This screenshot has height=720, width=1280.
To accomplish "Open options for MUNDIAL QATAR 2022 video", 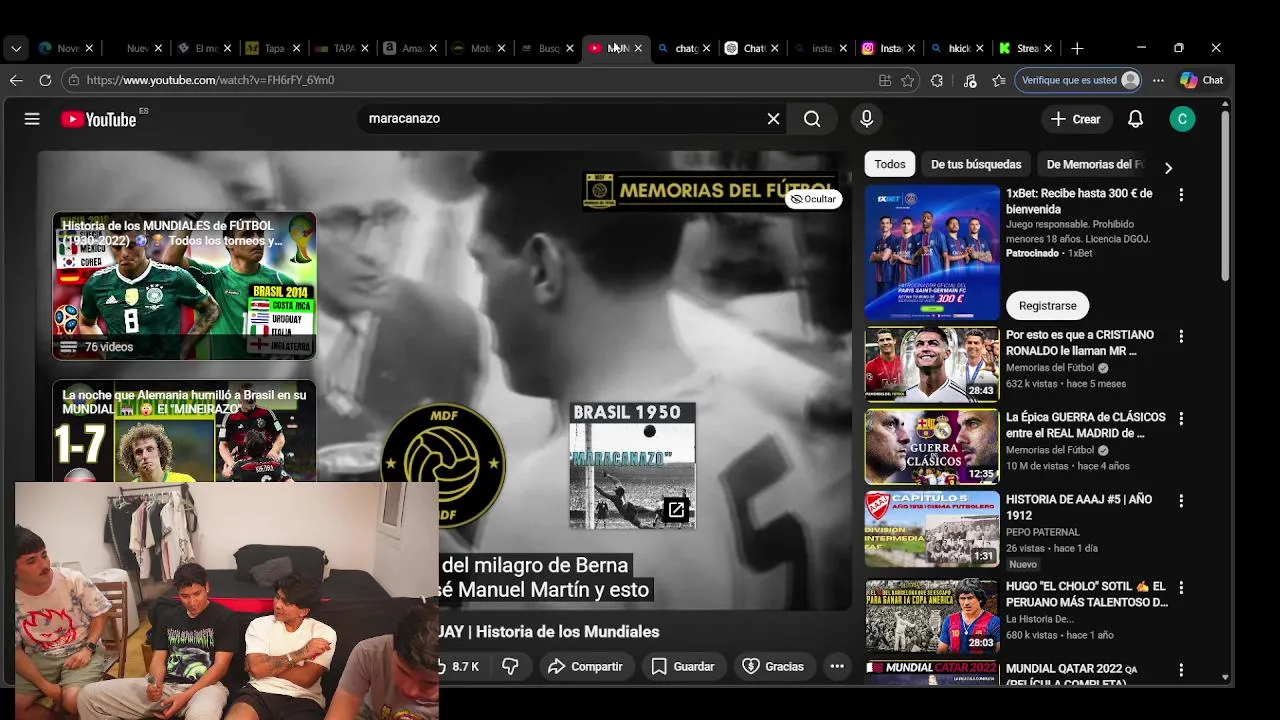I will [x=1181, y=670].
